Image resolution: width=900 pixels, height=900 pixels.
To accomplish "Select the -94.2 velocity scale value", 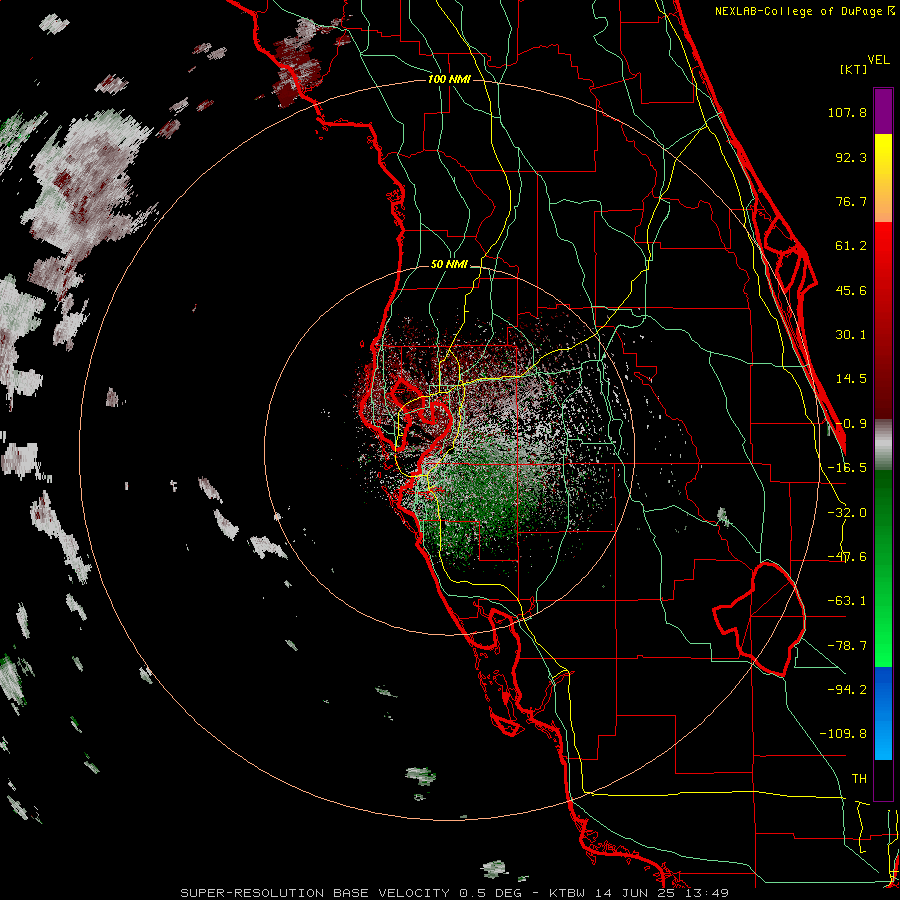I will (x=847, y=690).
